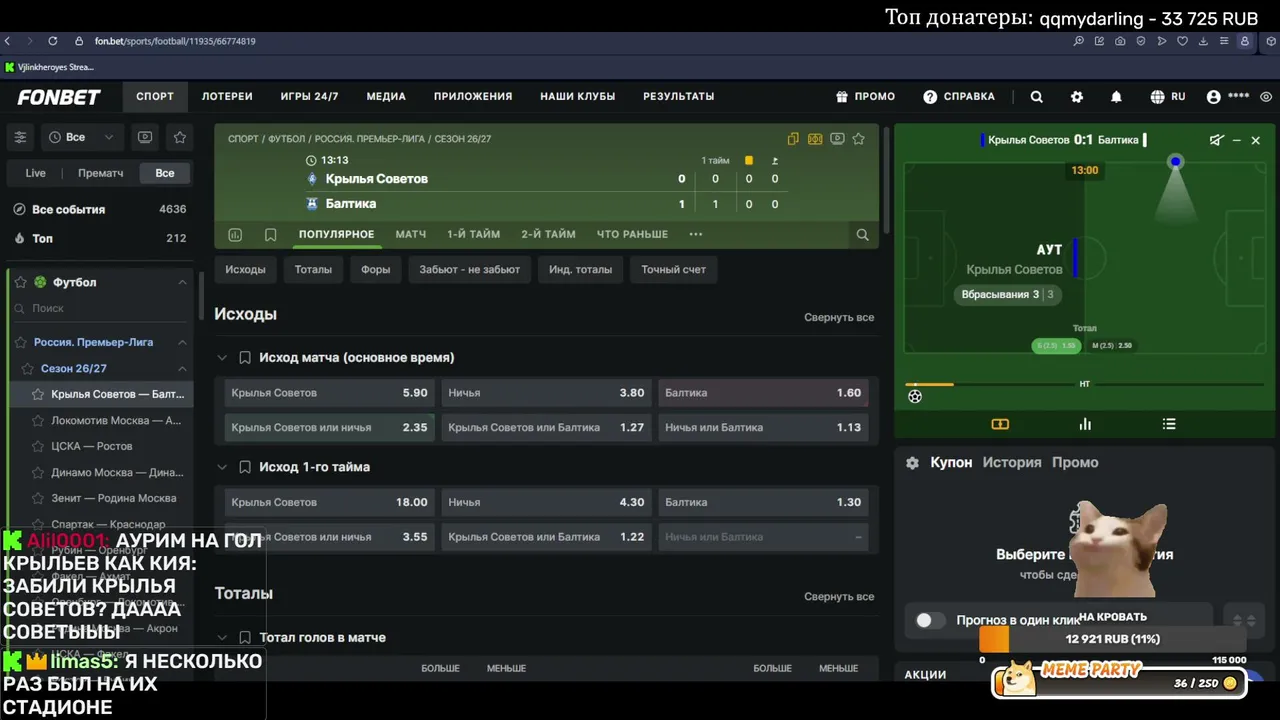
Task: Select the Live filter
Action: [36, 173]
